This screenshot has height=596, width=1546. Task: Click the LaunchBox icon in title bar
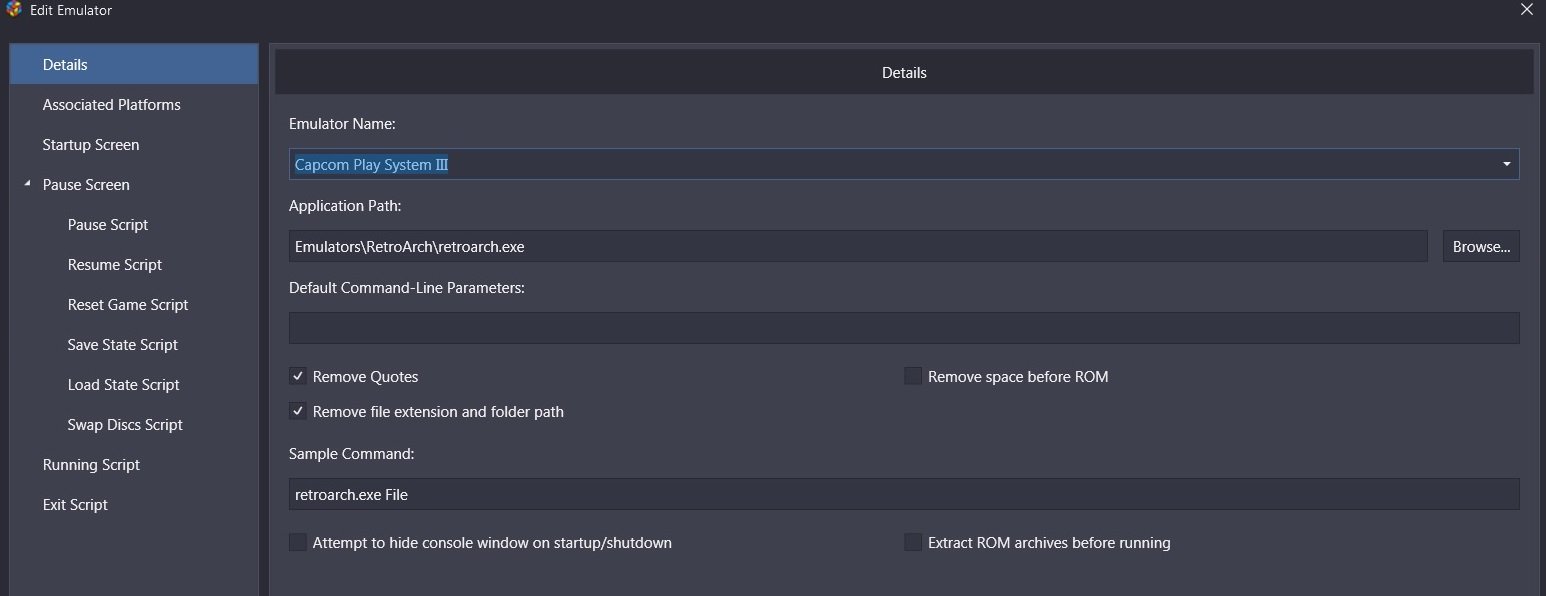13,10
